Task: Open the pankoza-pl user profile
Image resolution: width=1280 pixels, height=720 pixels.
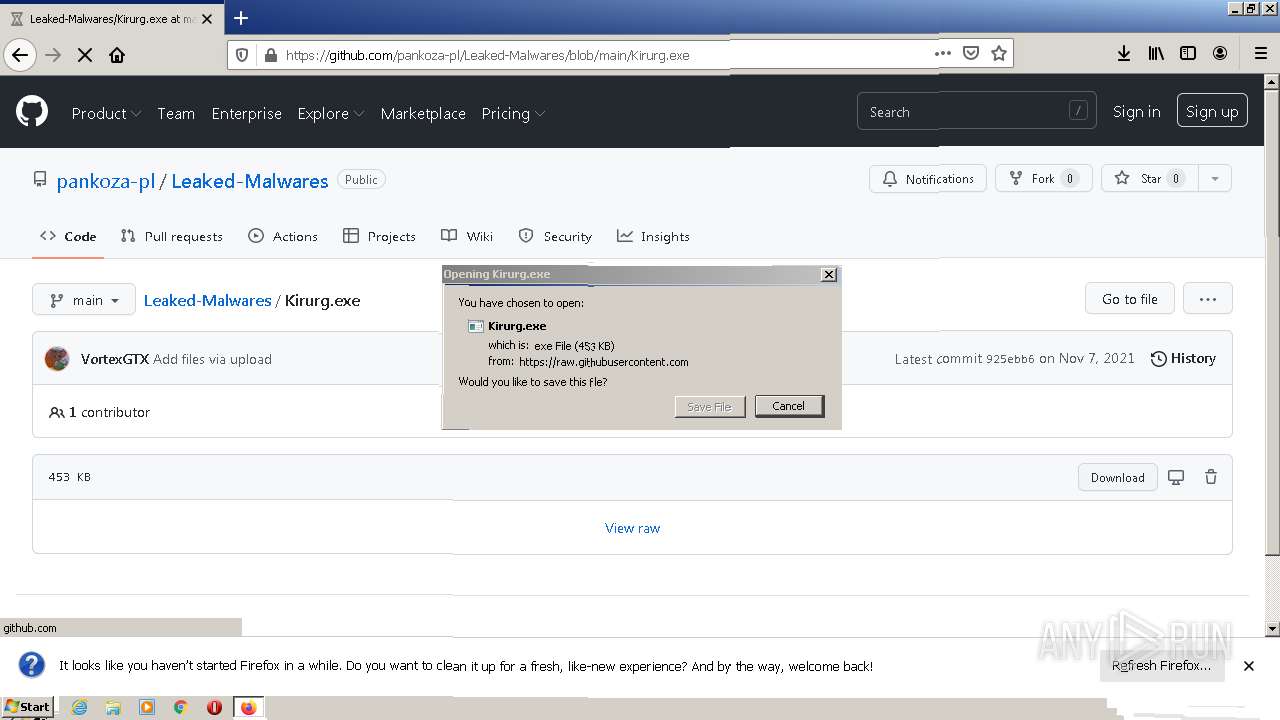Action: [x=105, y=181]
